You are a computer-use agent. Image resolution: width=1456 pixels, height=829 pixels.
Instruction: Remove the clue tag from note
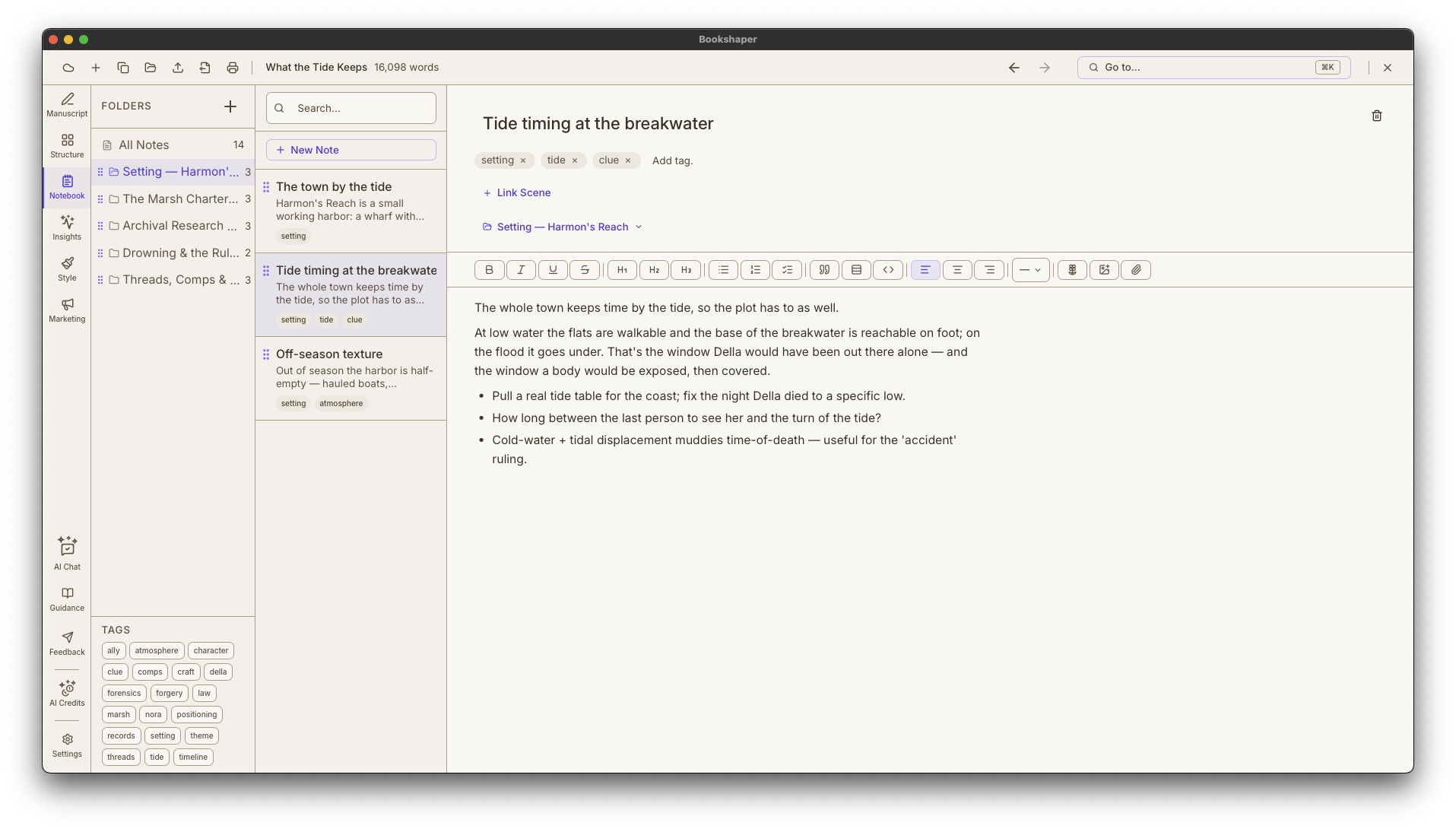(628, 160)
